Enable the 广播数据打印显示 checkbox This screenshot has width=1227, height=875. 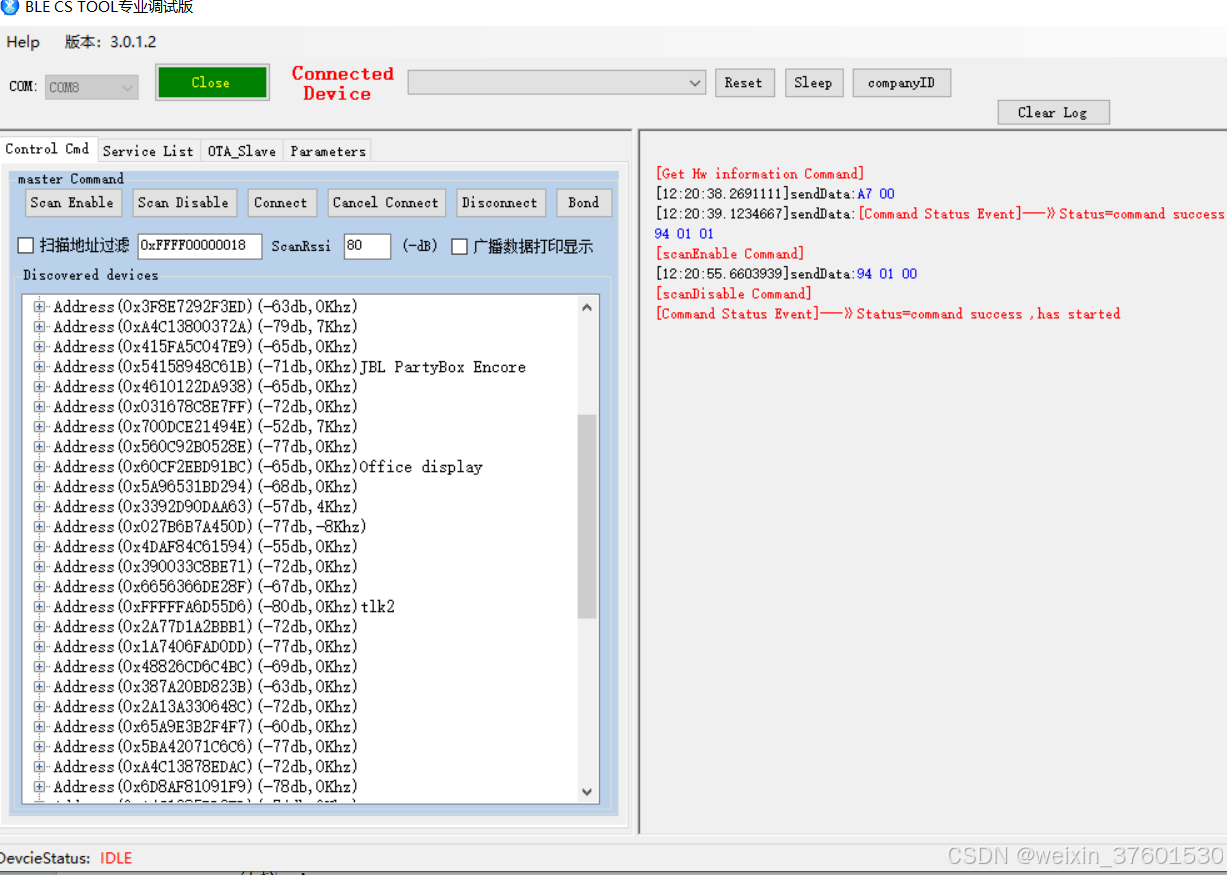460,246
